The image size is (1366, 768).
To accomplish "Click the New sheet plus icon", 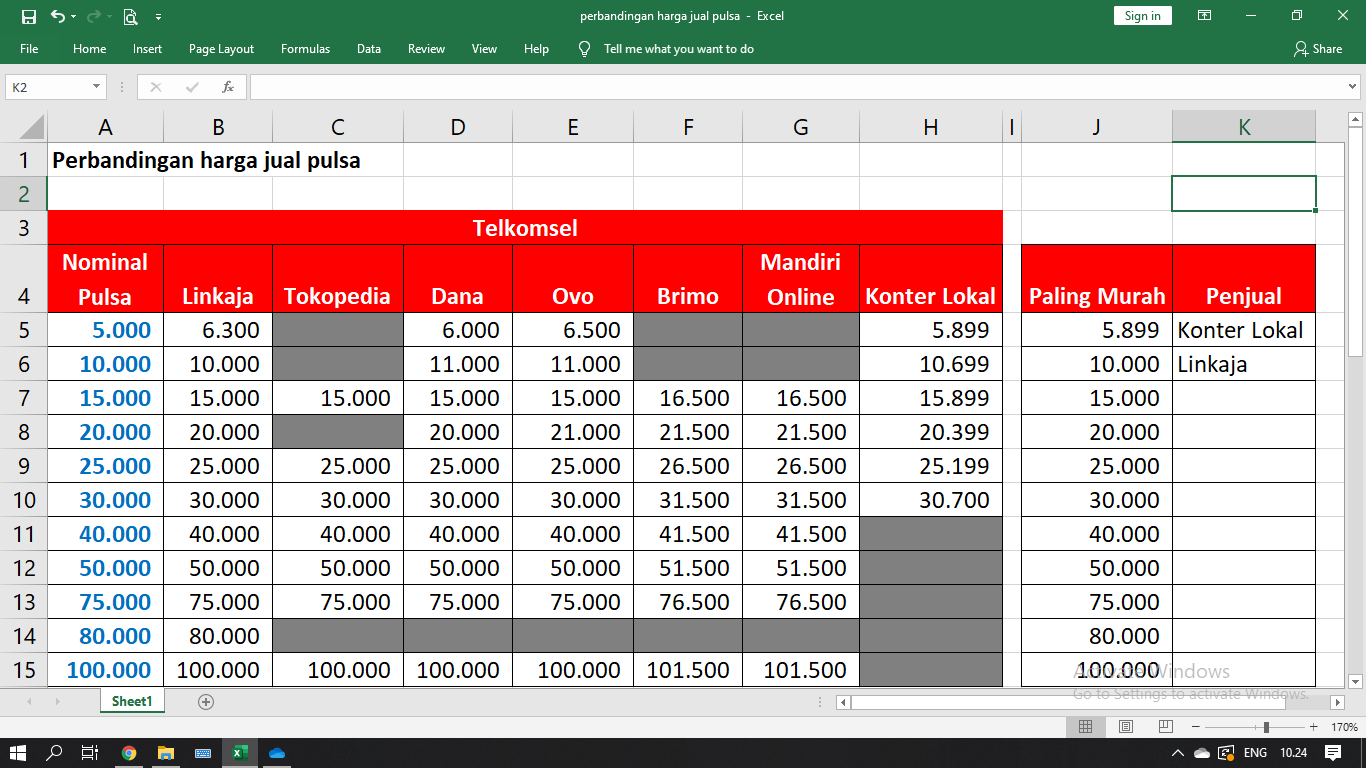I will (x=206, y=702).
